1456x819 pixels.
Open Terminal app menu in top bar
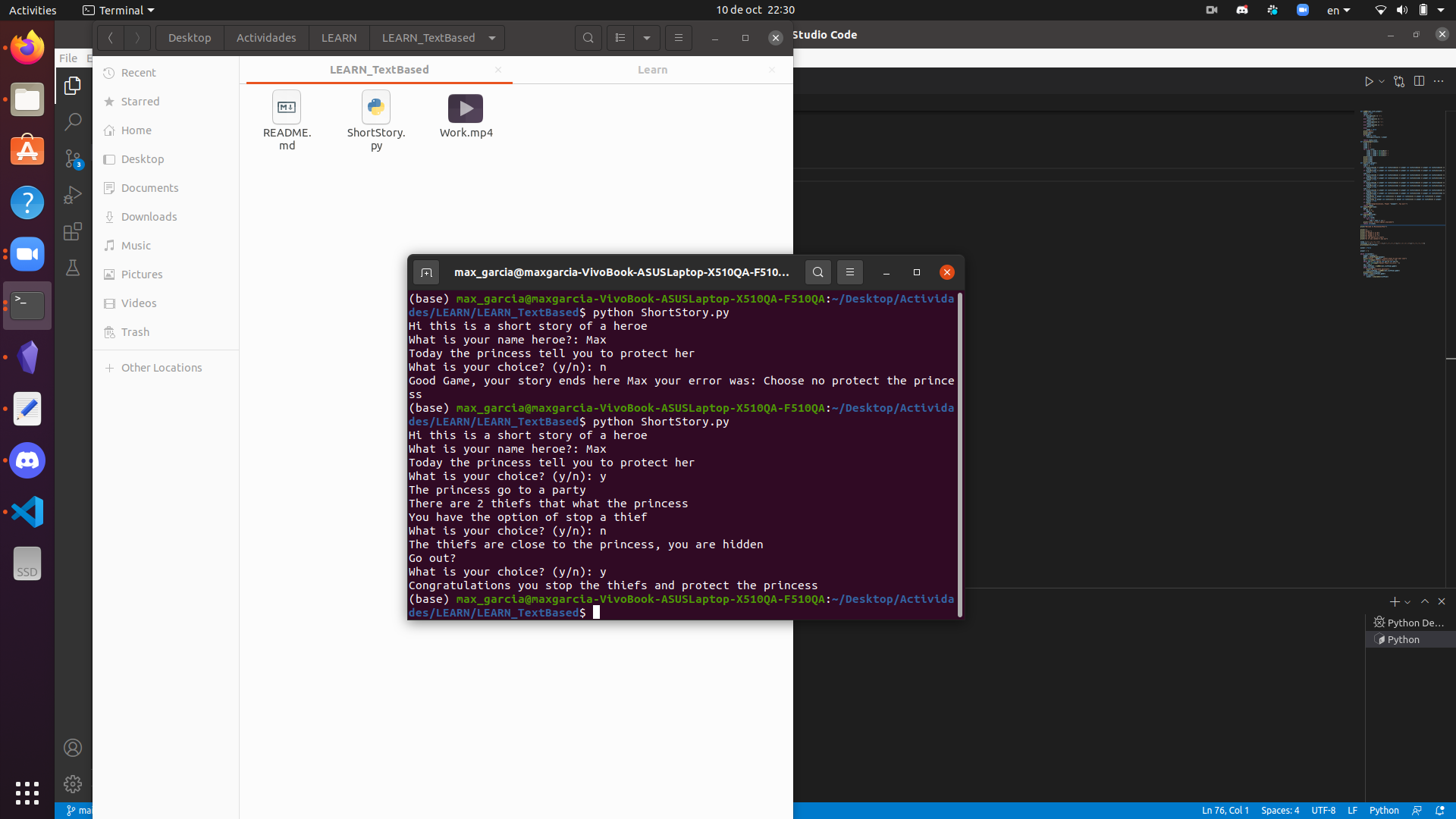[118, 10]
